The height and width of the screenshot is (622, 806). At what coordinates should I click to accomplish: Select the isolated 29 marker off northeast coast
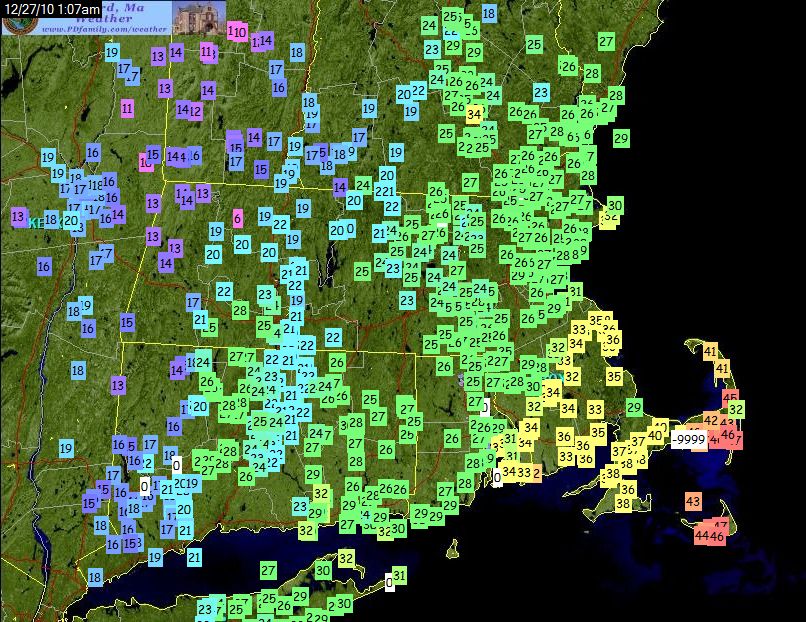(621, 139)
